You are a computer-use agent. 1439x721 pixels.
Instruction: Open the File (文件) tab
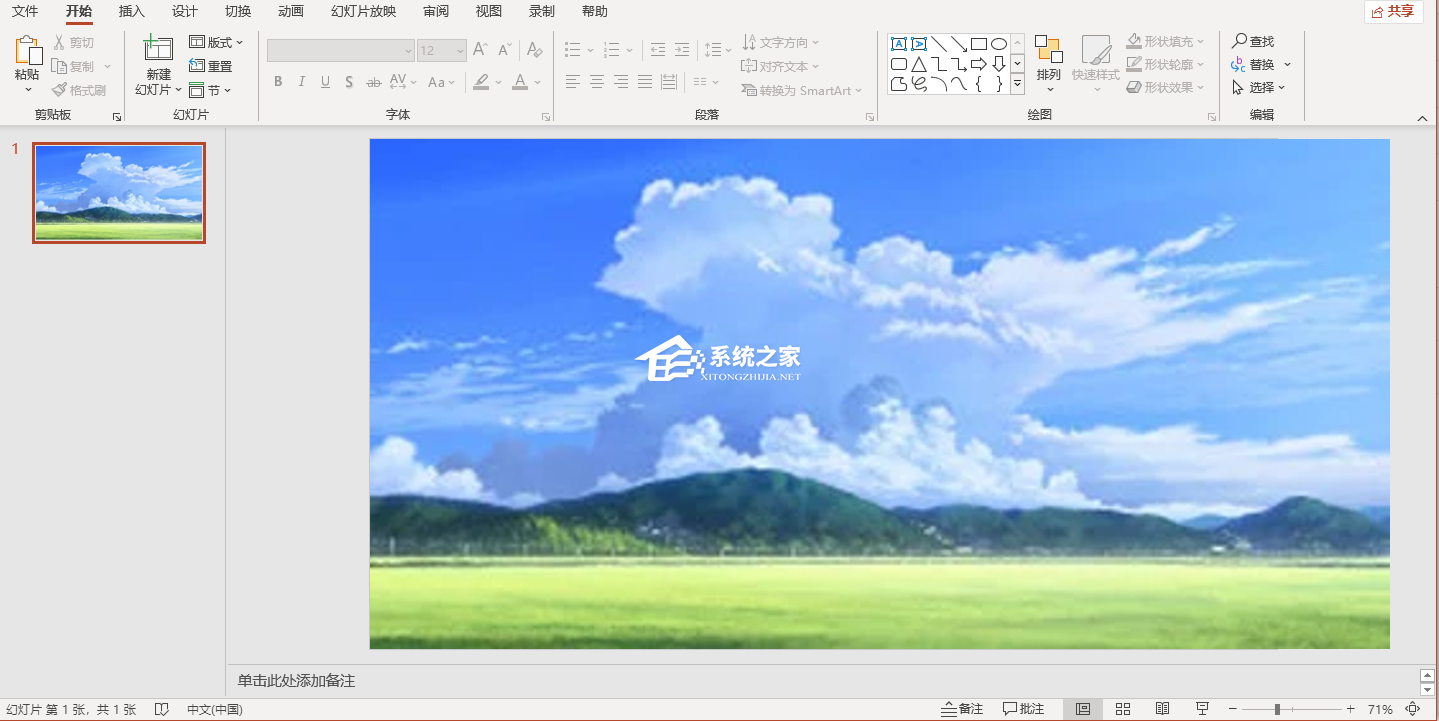25,12
